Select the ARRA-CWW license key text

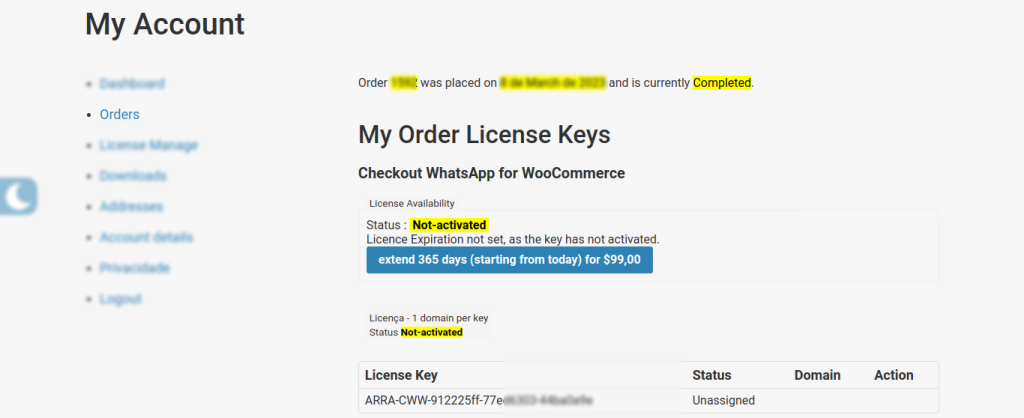(479, 400)
